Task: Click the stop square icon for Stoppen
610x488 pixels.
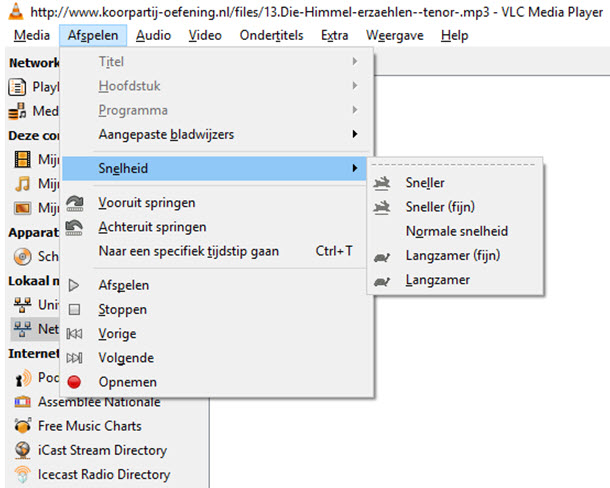Action: pyautogui.click(x=74, y=309)
